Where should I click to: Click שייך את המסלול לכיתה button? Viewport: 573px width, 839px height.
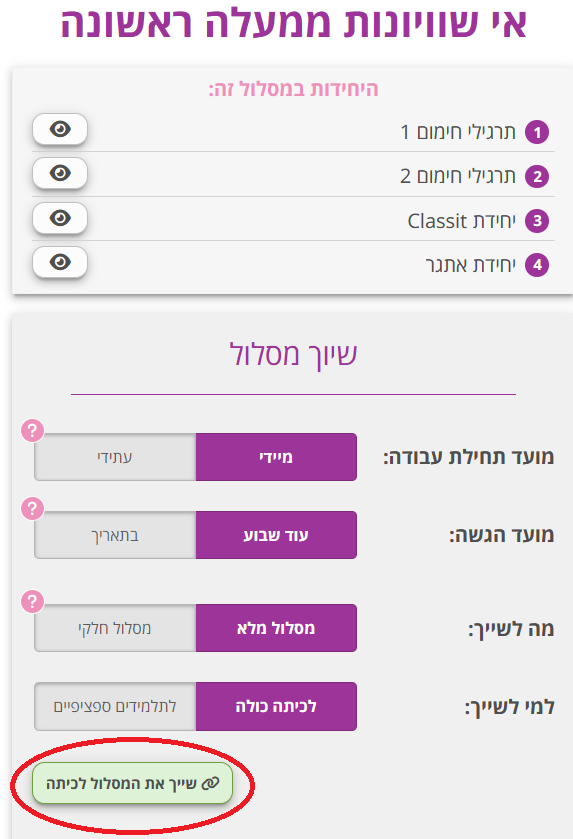[x=132, y=783]
